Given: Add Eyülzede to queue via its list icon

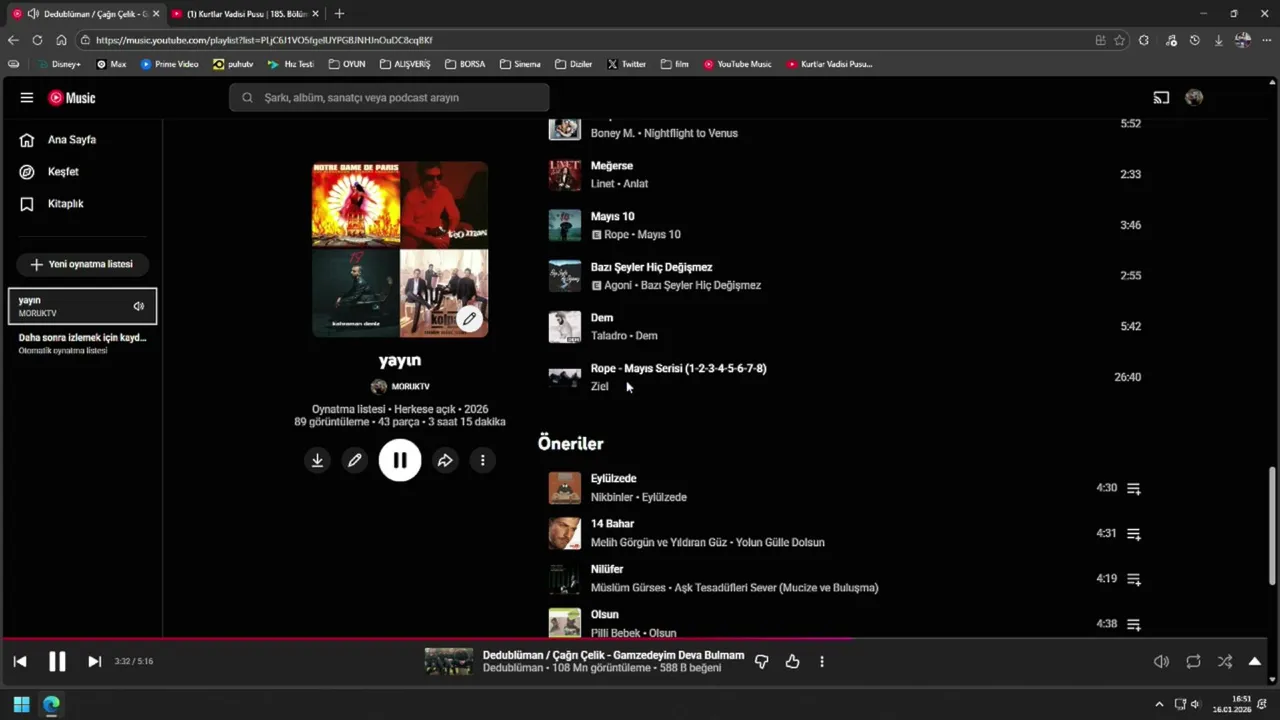Looking at the screenshot, I should pos(1134,489).
